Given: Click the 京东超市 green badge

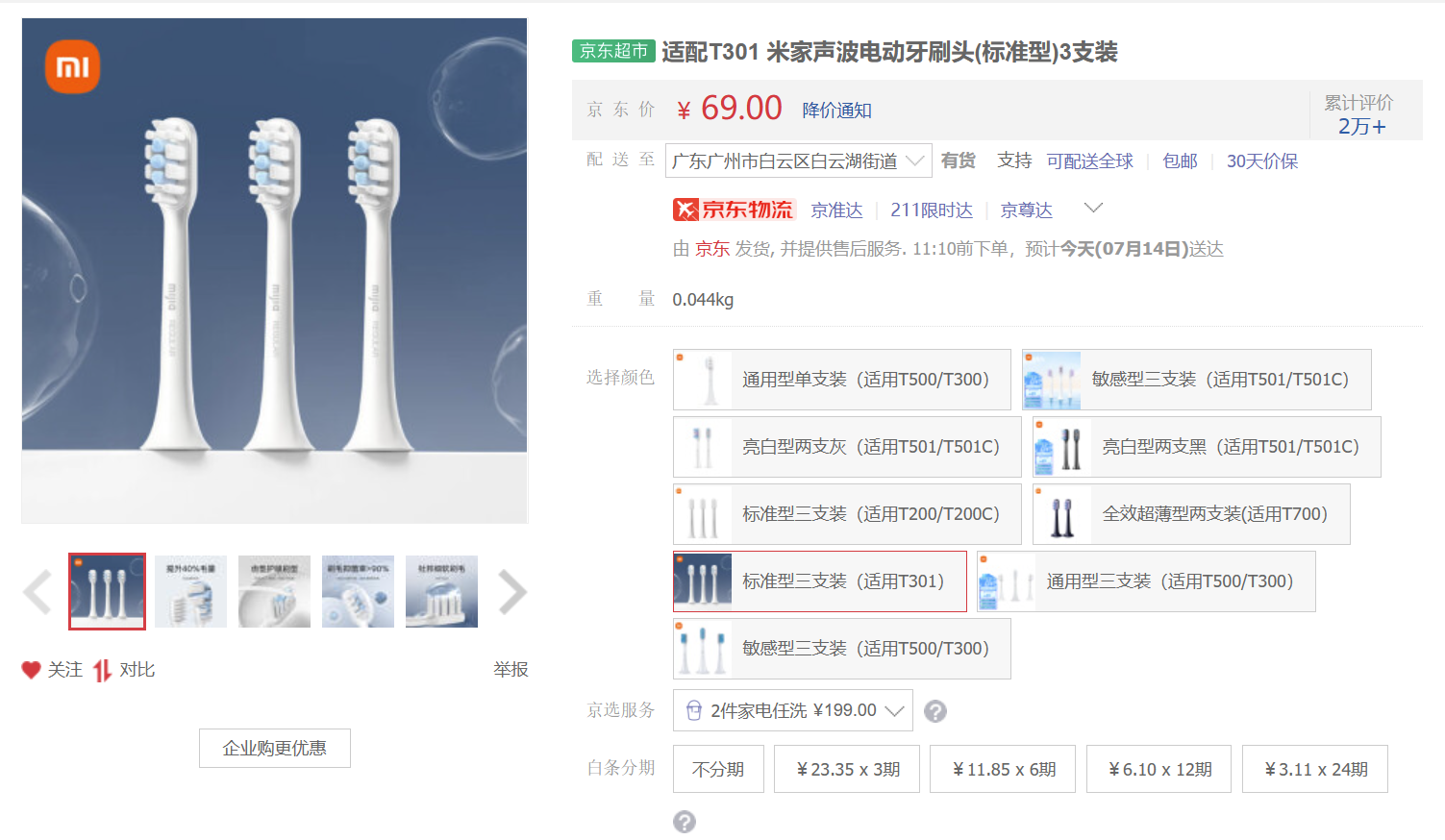Looking at the screenshot, I should 613,51.
